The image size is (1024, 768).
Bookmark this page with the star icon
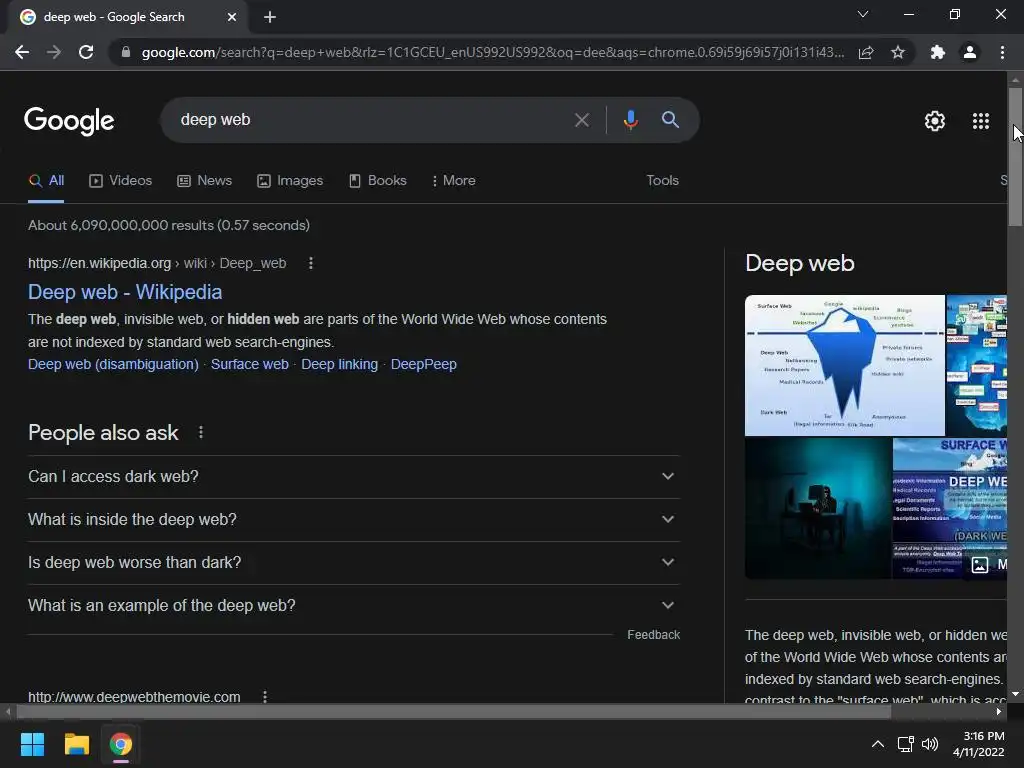point(898,52)
